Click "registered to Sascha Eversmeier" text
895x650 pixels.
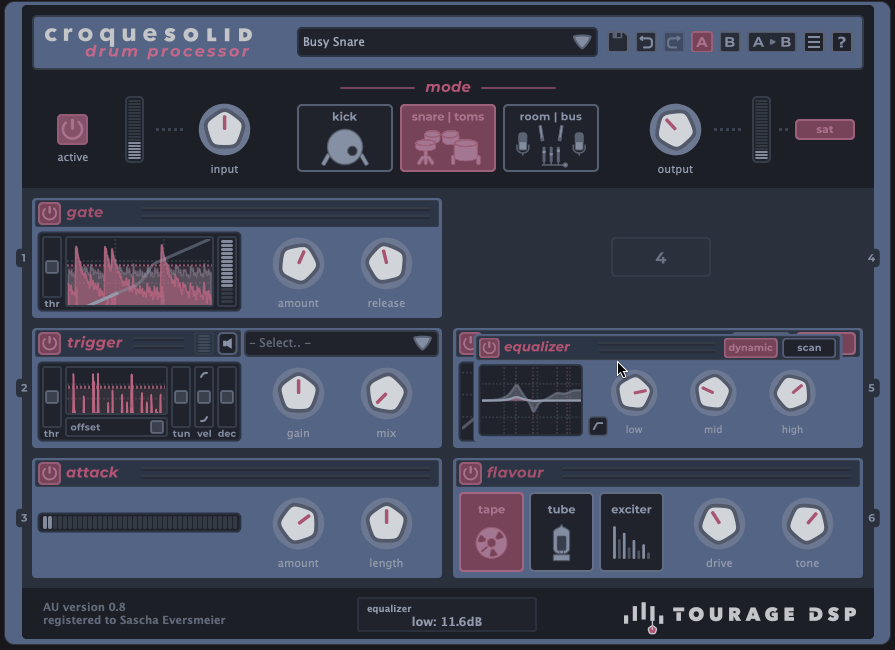point(134,620)
